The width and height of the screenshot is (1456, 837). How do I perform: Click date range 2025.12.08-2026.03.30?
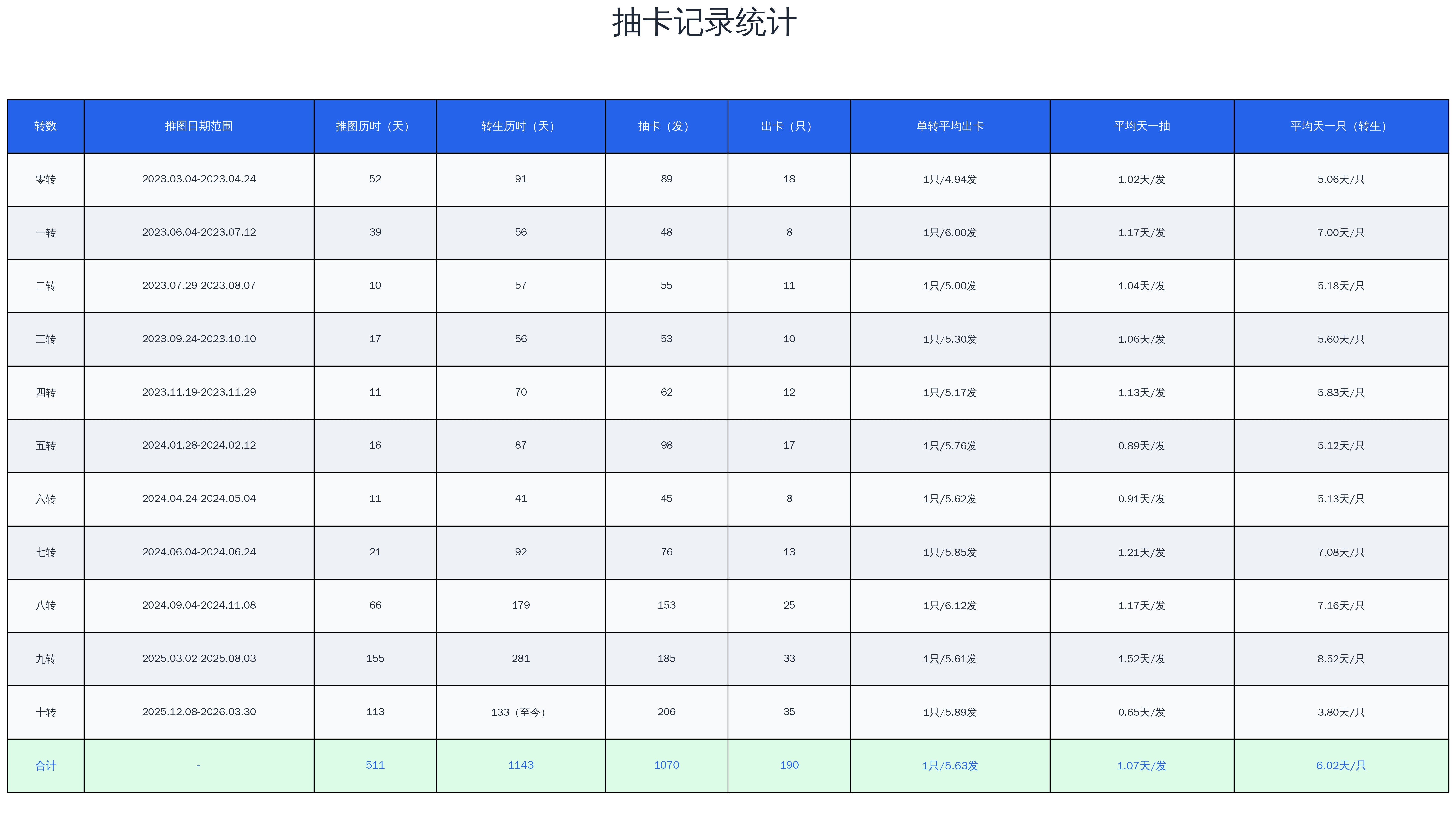tap(199, 712)
